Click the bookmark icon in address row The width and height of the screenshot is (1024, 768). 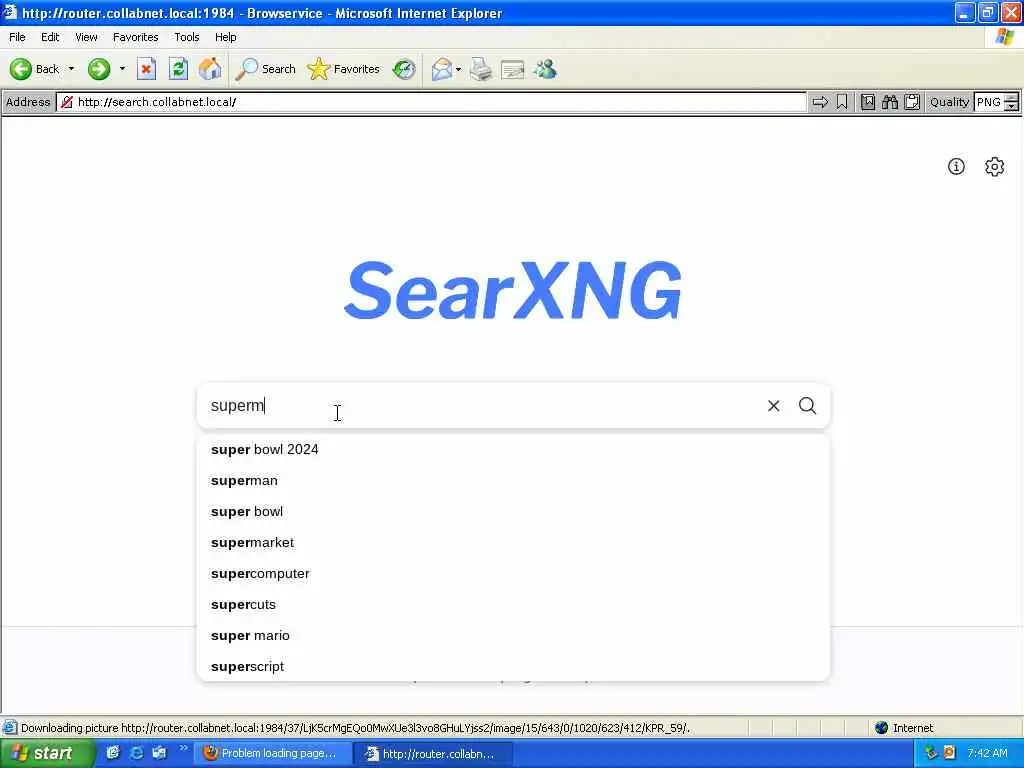point(842,102)
